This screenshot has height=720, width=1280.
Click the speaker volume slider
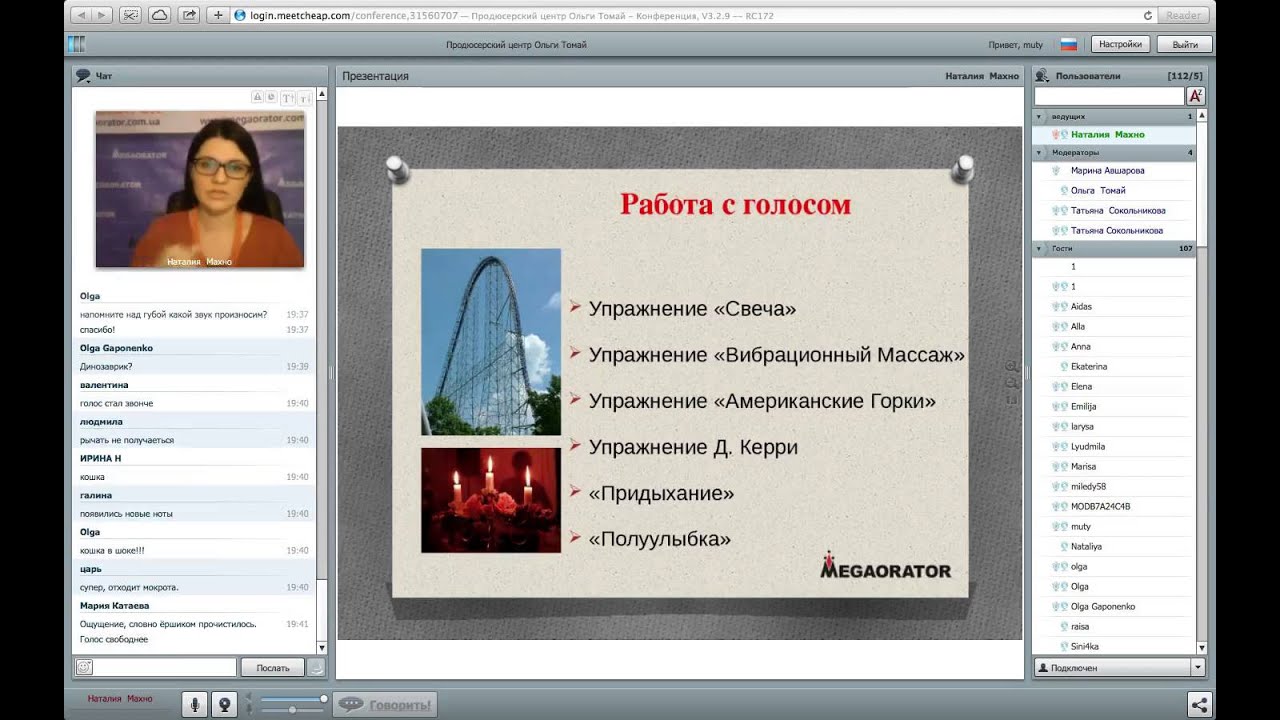[x=292, y=699]
